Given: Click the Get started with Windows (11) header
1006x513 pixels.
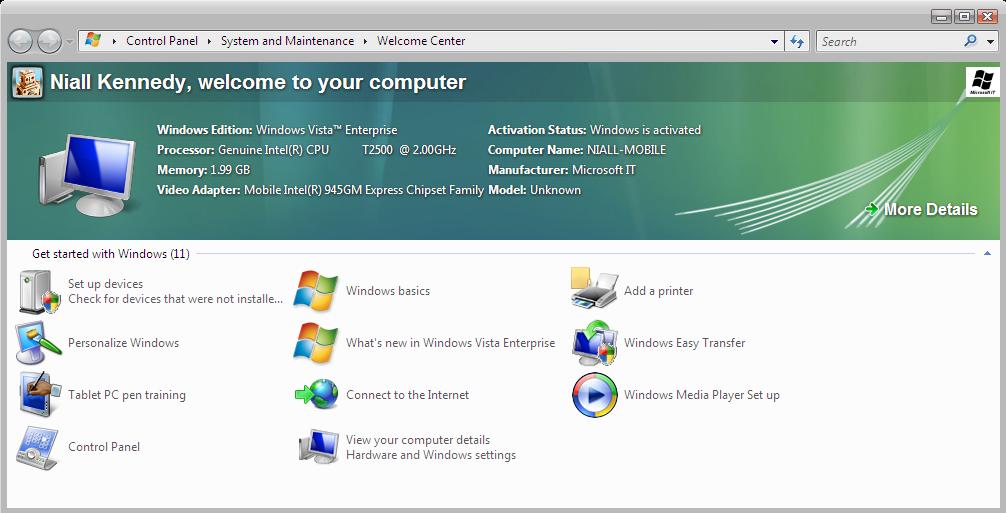Looking at the screenshot, I should click(110, 254).
